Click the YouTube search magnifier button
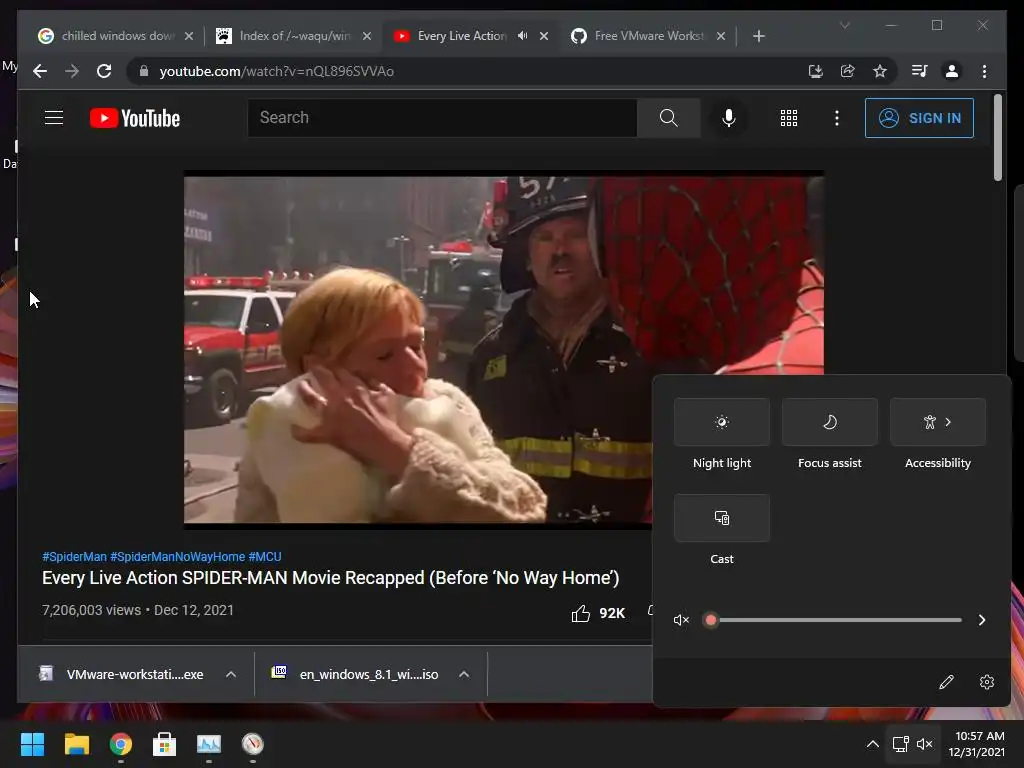Viewport: 1024px width, 768px height. [668, 118]
